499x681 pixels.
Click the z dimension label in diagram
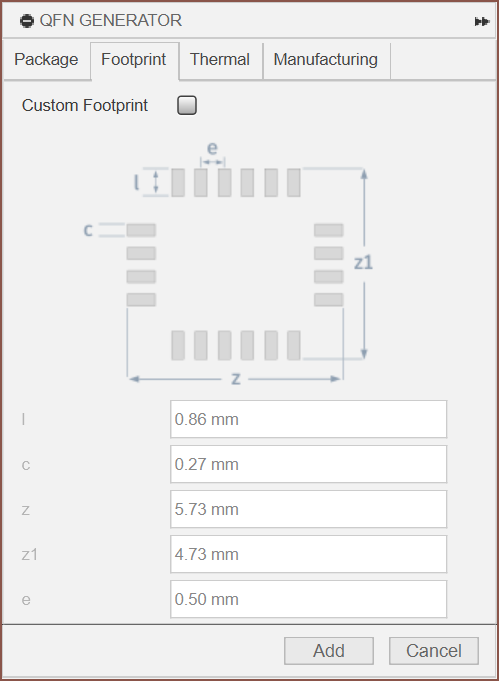coord(235,379)
